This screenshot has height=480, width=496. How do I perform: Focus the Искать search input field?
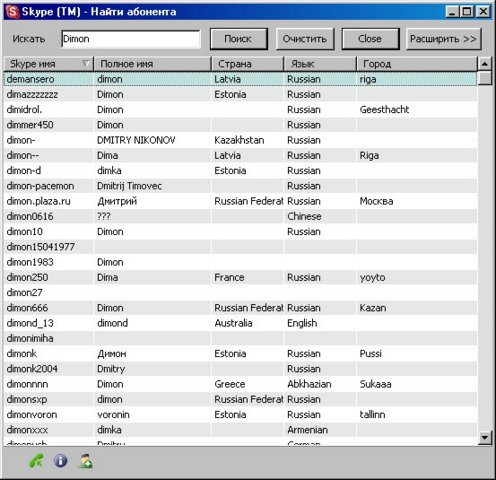[x=131, y=39]
